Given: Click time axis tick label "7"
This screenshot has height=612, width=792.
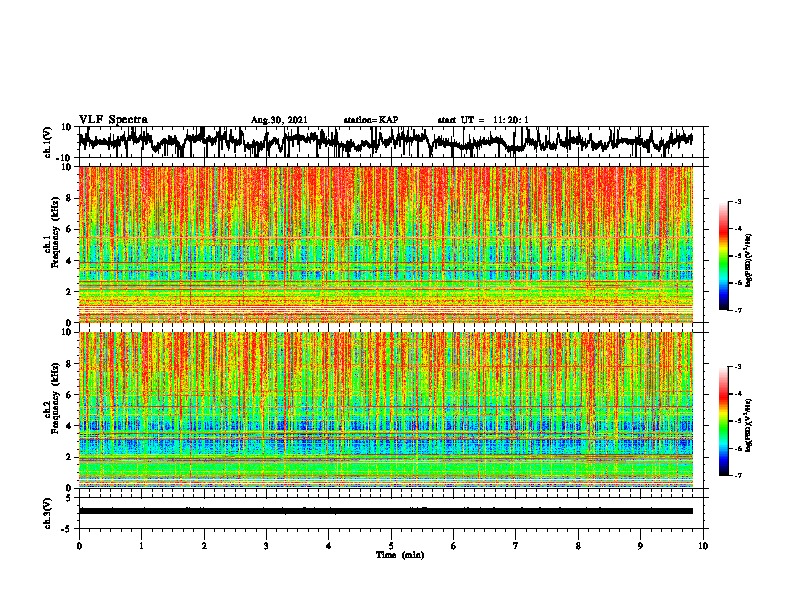Looking at the screenshot, I should (x=516, y=546).
